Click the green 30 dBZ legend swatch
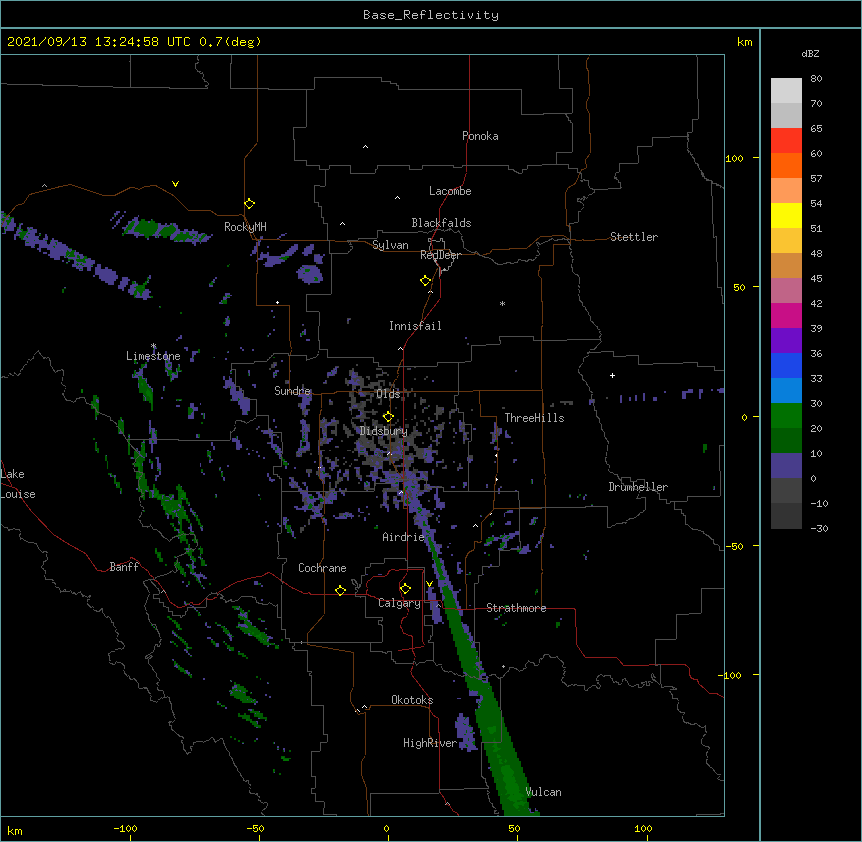 [x=786, y=416]
